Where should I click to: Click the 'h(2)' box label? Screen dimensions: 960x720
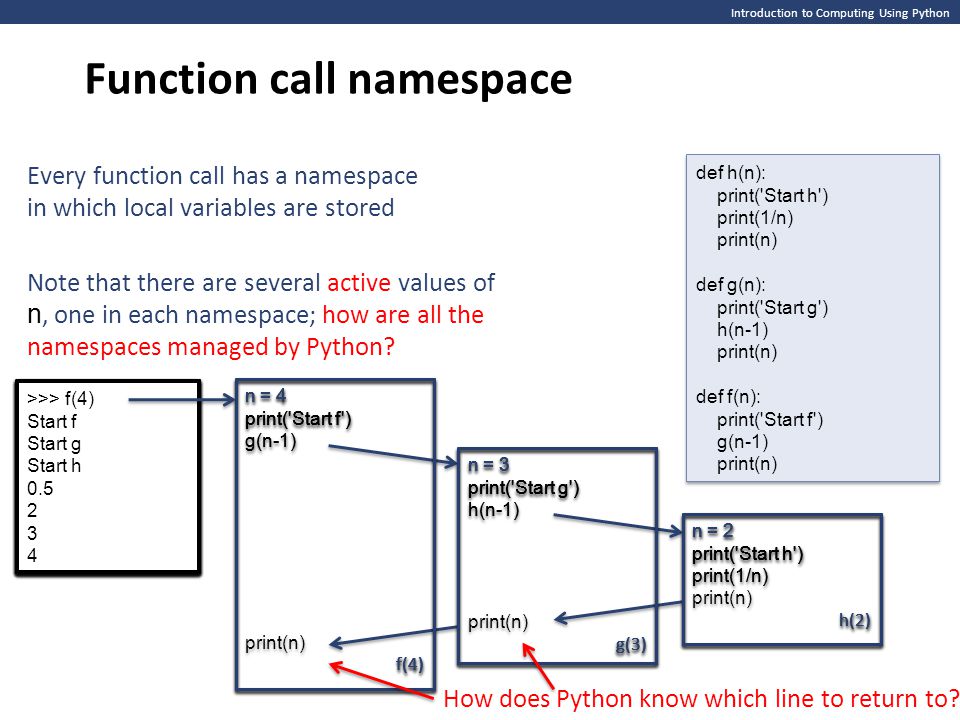(855, 621)
